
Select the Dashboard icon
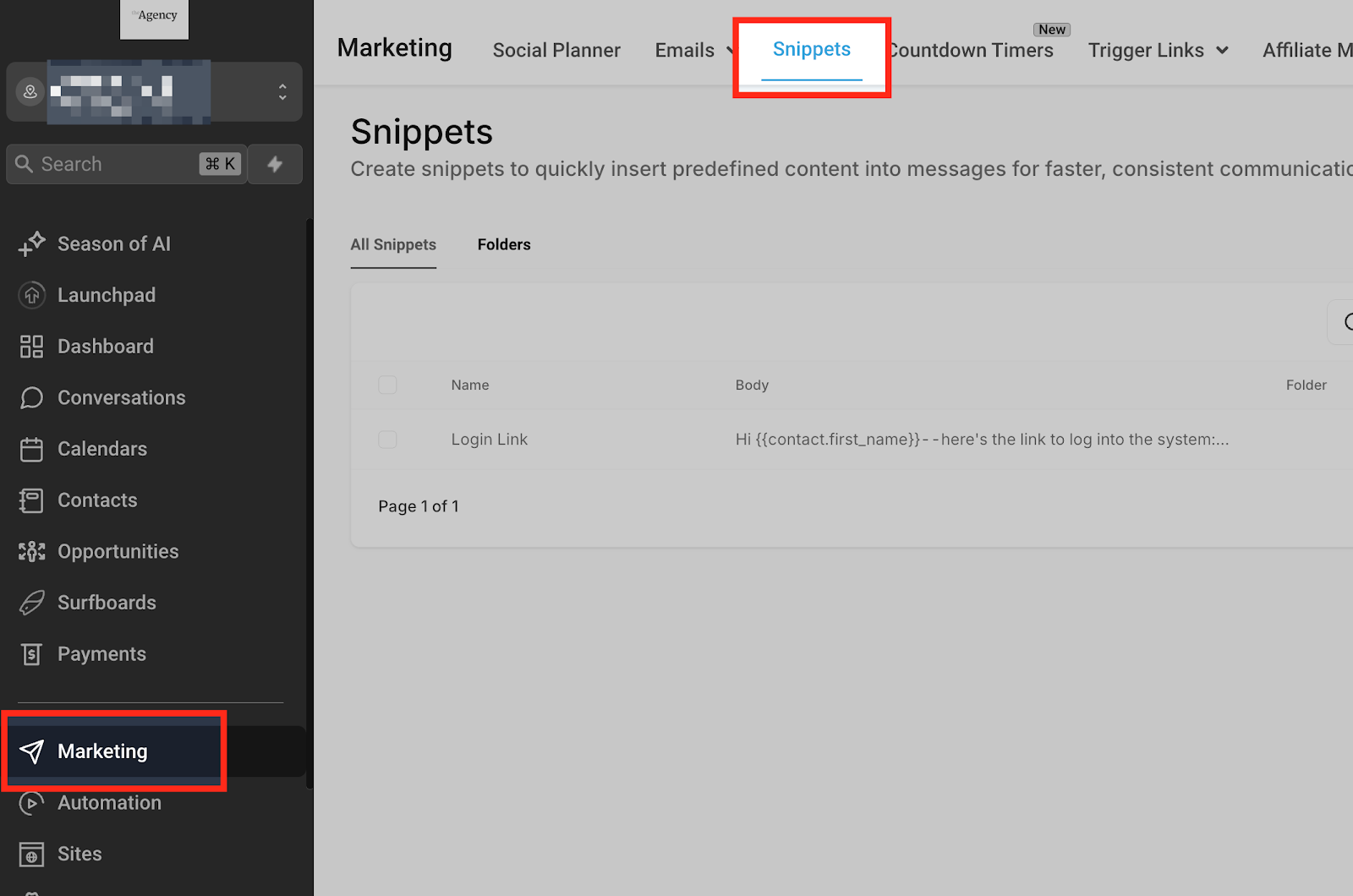(x=31, y=346)
